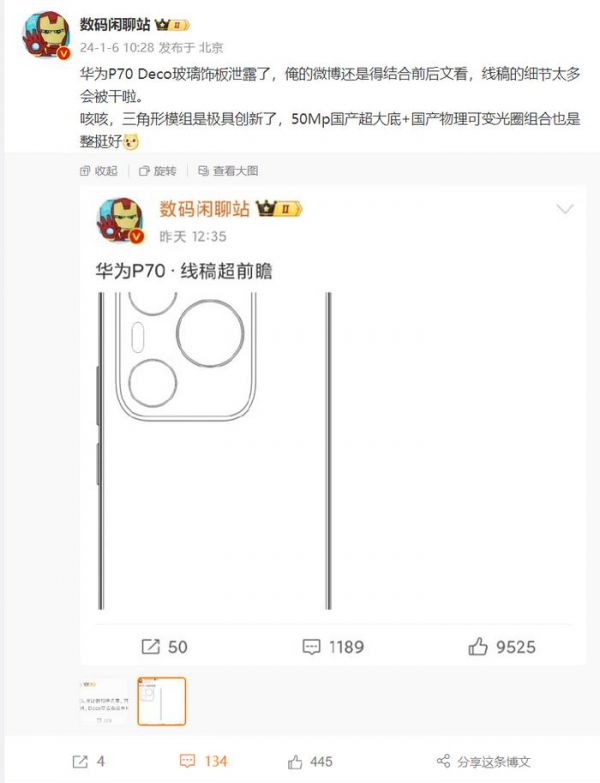Click the P70 sketch image
The image size is (600, 783).
(215, 450)
